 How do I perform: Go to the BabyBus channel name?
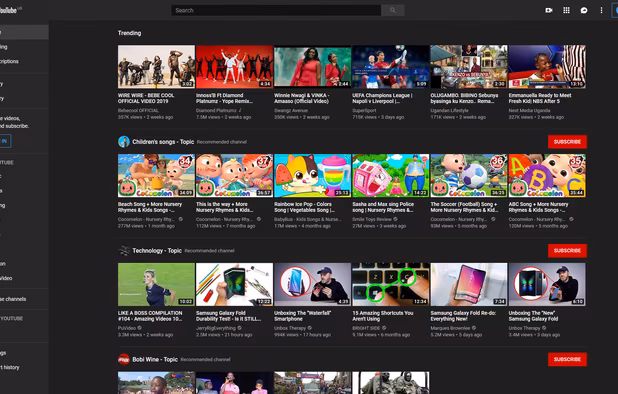coord(307,219)
